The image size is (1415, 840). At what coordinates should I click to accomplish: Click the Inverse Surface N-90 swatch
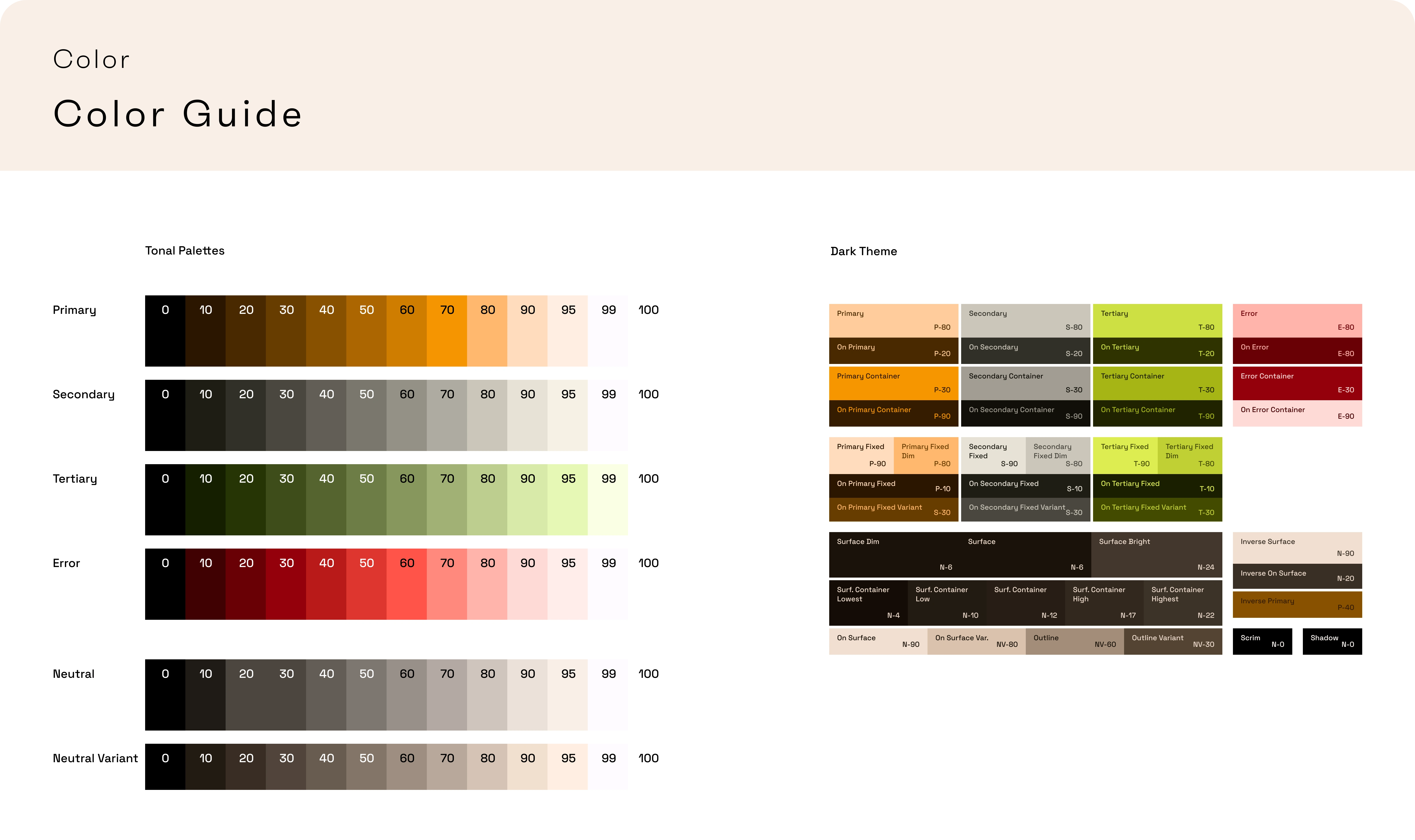1297,548
